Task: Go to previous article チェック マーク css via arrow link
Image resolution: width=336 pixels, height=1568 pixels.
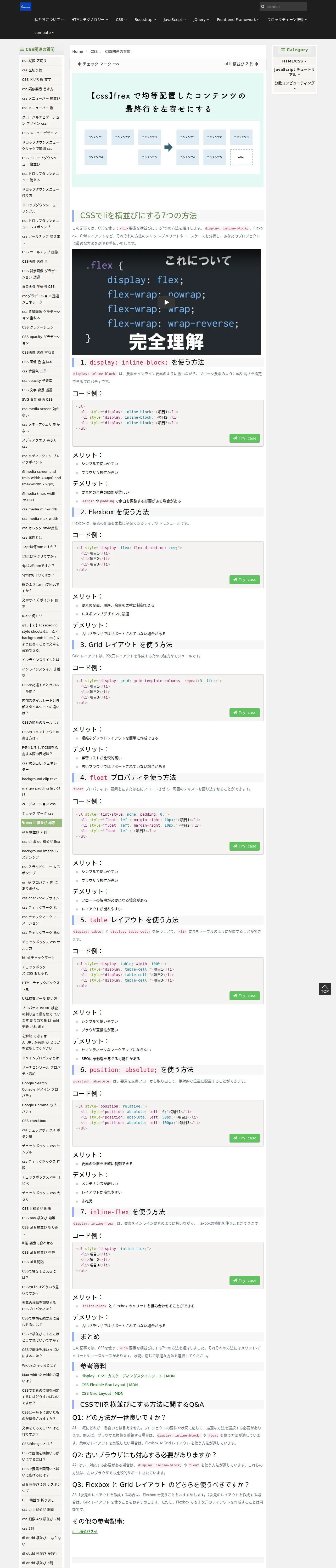Action: tap(98, 64)
